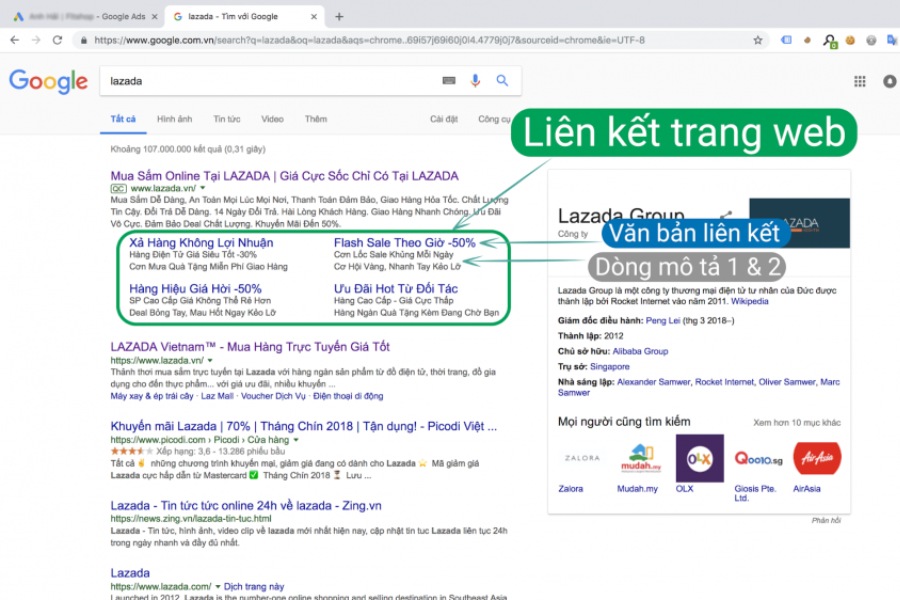This screenshot has width=900, height=600.
Task: Open sitelink Flash Sale Theo Giờ -50%
Action: [405, 242]
